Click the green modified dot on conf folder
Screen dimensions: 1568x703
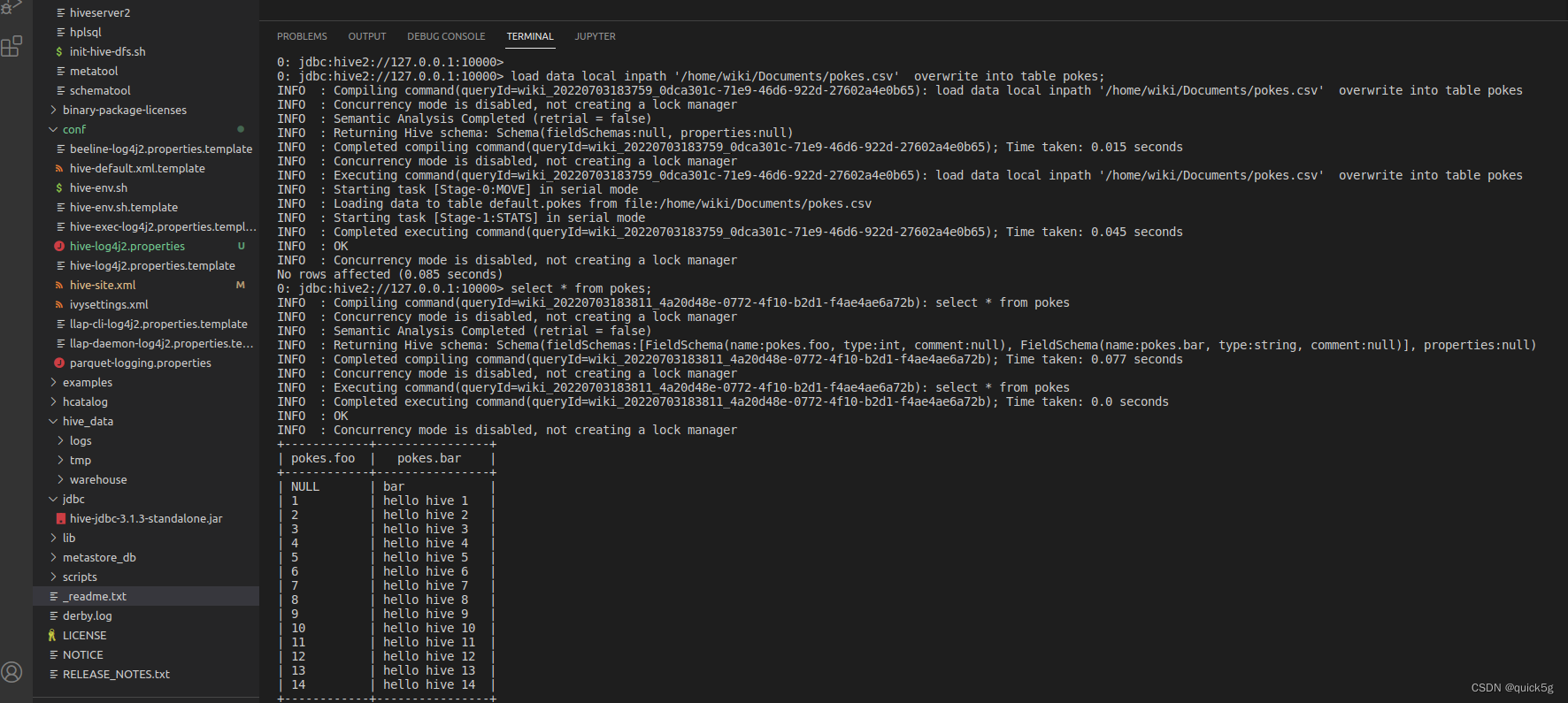(241, 130)
